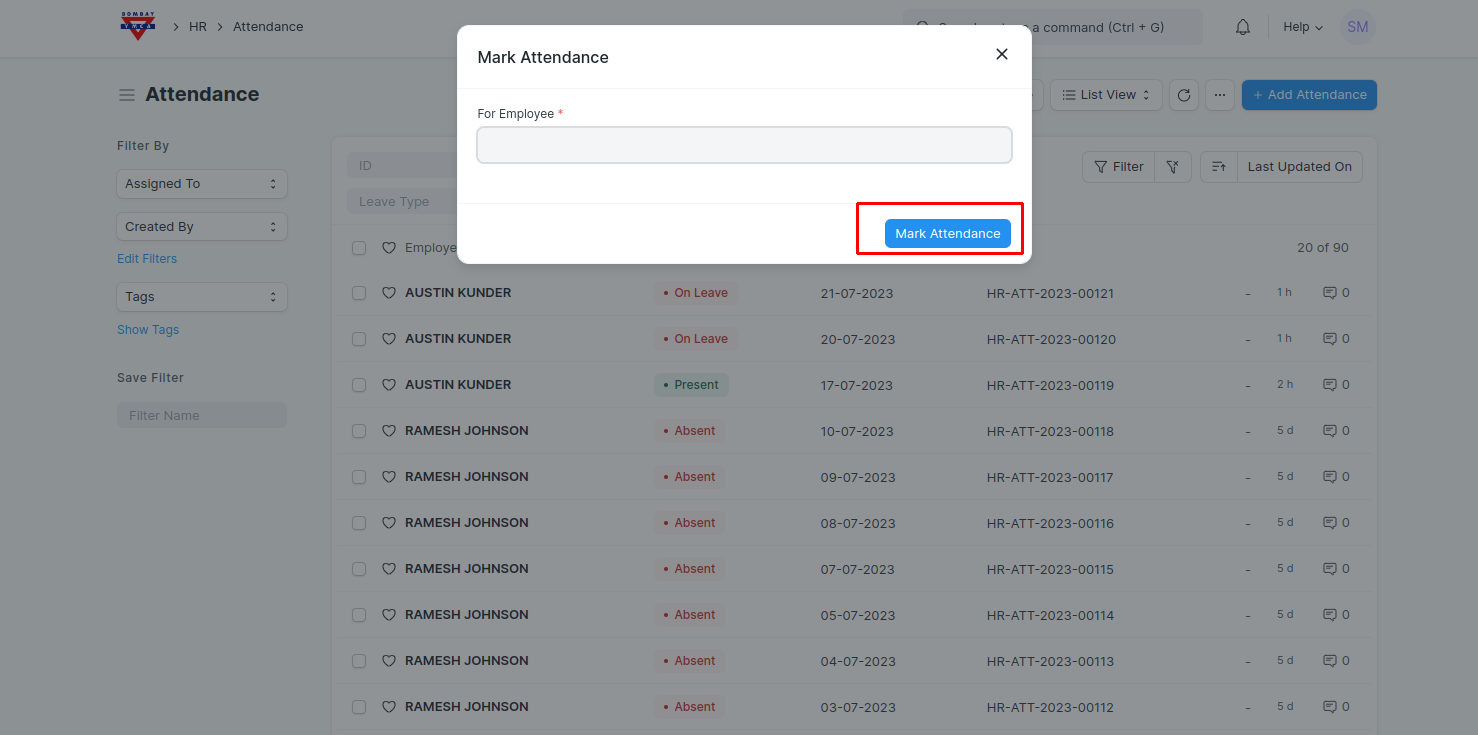This screenshot has height=735, width=1478.
Task: Click the clear filters funnel icon
Action: [x=1173, y=167]
